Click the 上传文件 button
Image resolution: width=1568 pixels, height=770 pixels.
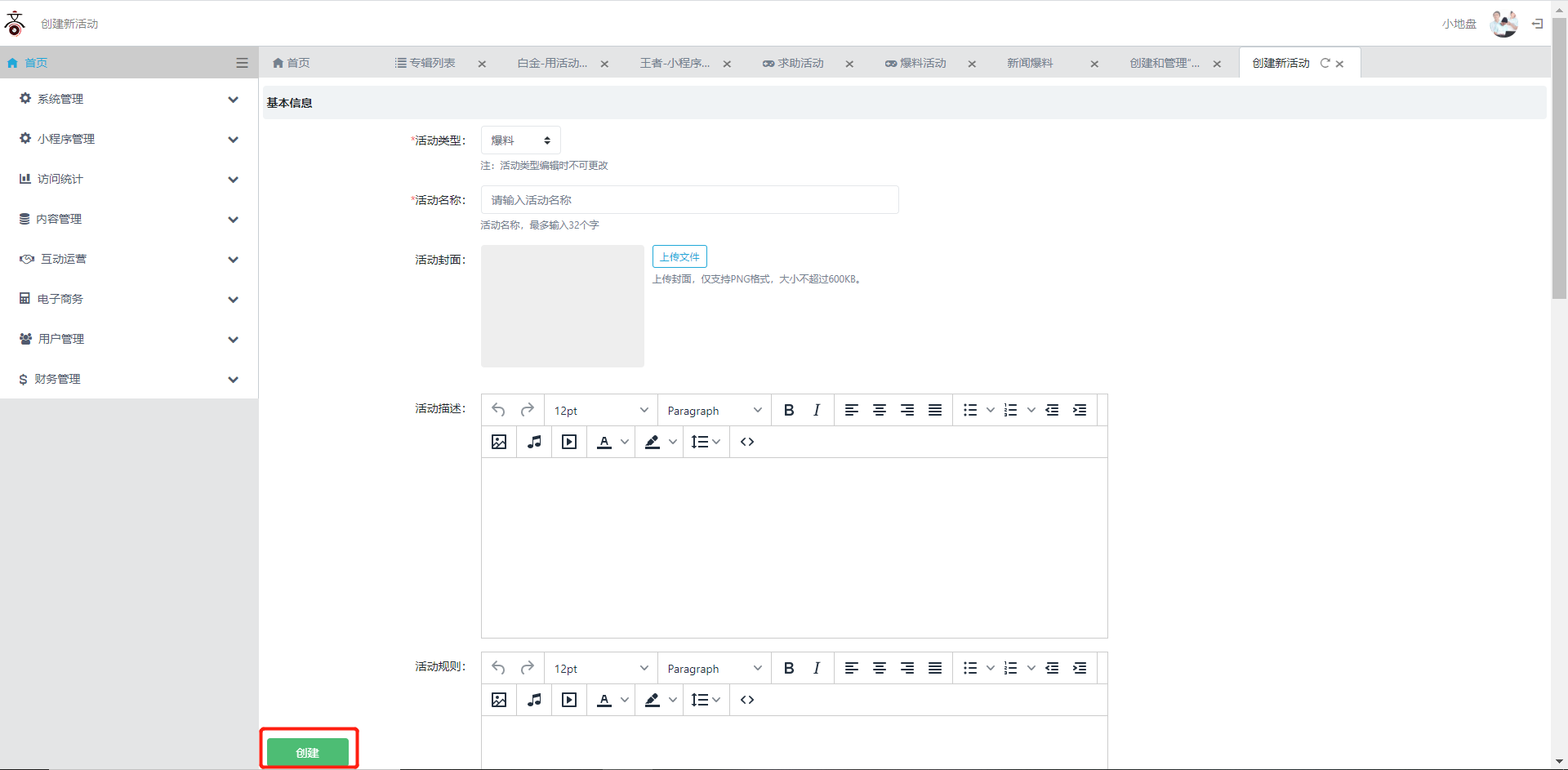click(679, 256)
